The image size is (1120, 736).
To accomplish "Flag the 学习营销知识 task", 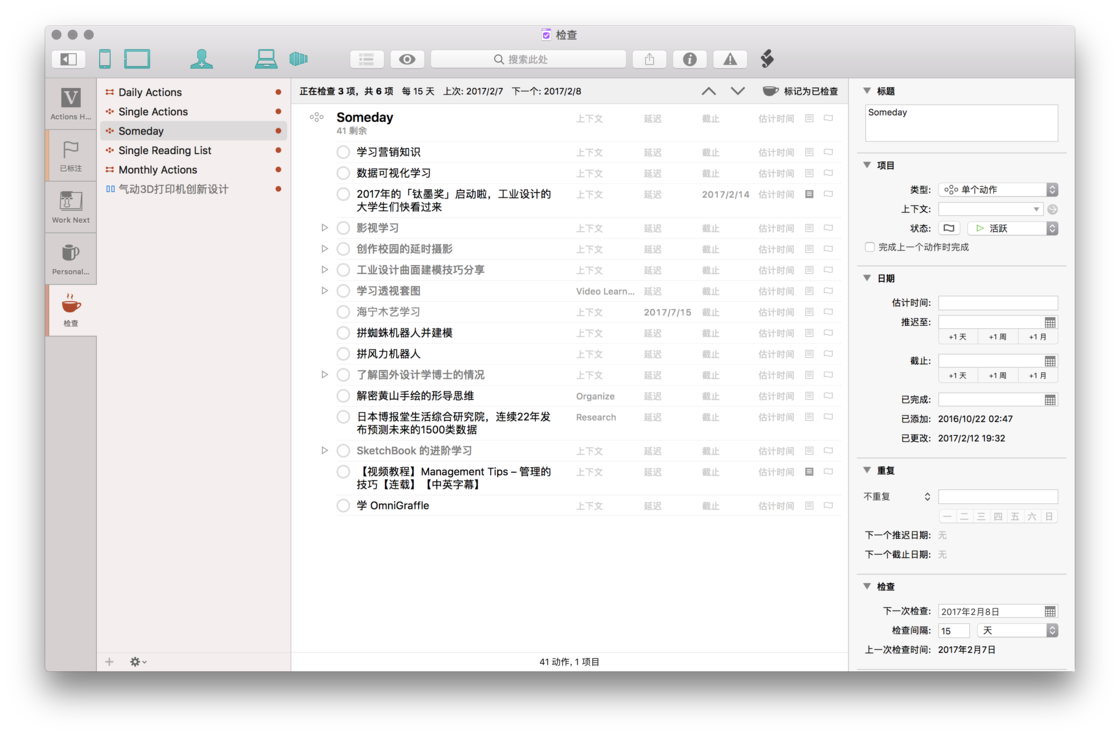I will [x=829, y=152].
